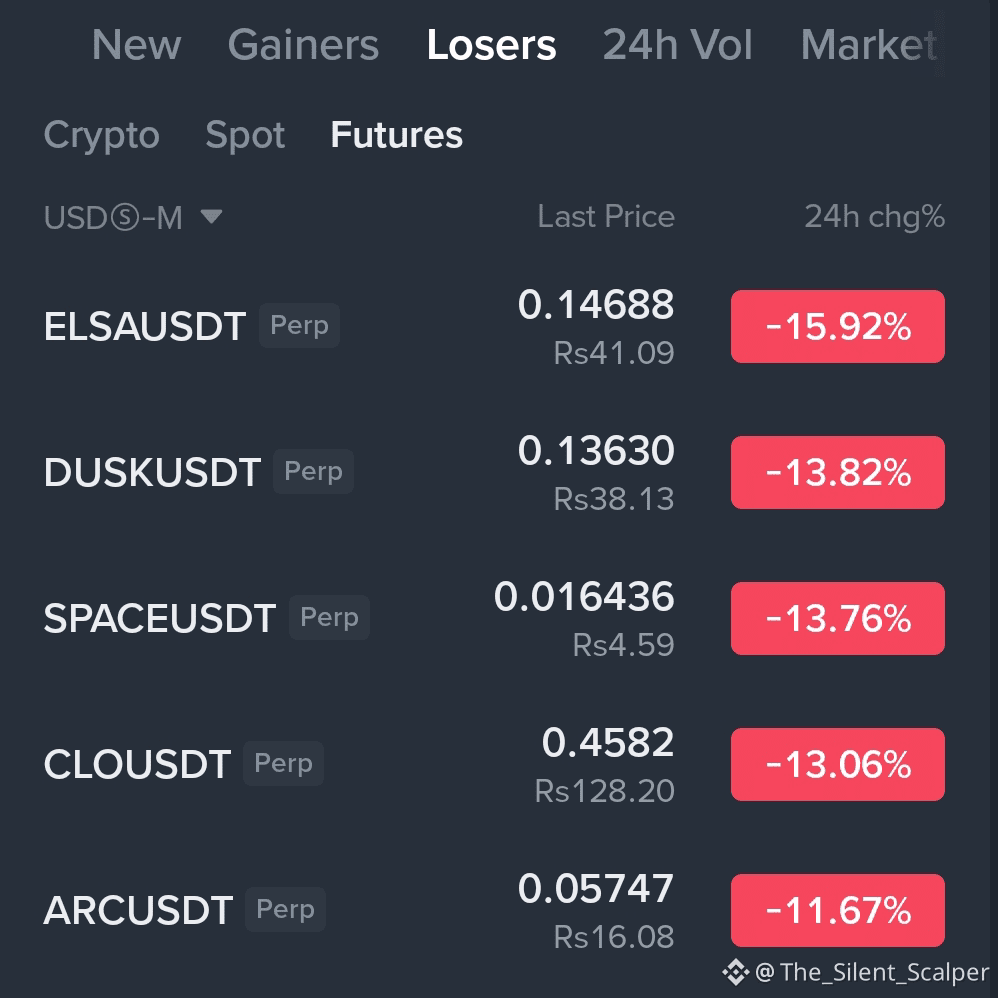This screenshot has width=998, height=998.
Task: Sort by the 24h chg% column header
Action: tap(875, 217)
